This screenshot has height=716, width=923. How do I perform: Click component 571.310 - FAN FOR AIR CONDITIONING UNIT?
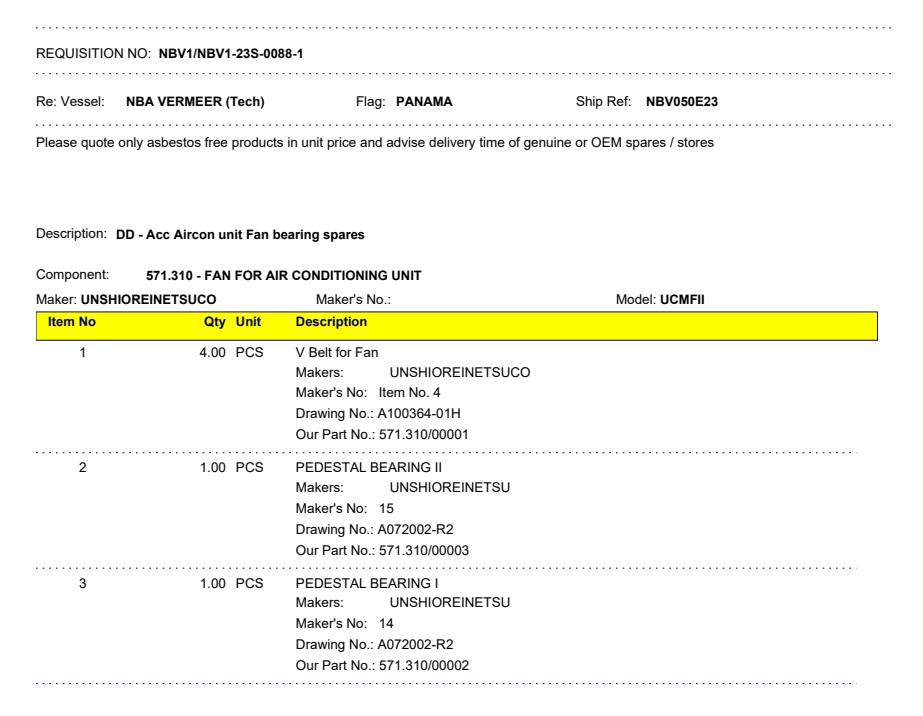click(284, 275)
